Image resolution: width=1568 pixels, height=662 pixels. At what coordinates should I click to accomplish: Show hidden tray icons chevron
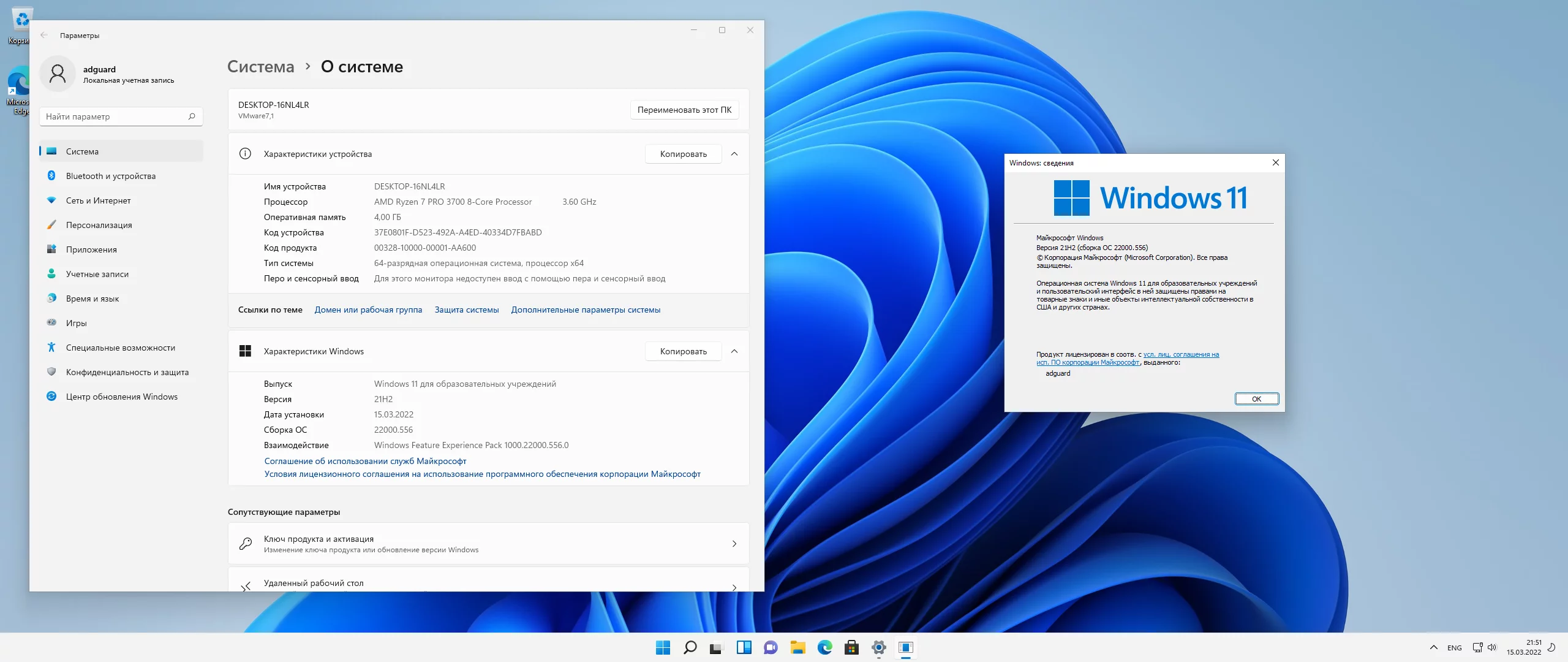pyautogui.click(x=1433, y=647)
